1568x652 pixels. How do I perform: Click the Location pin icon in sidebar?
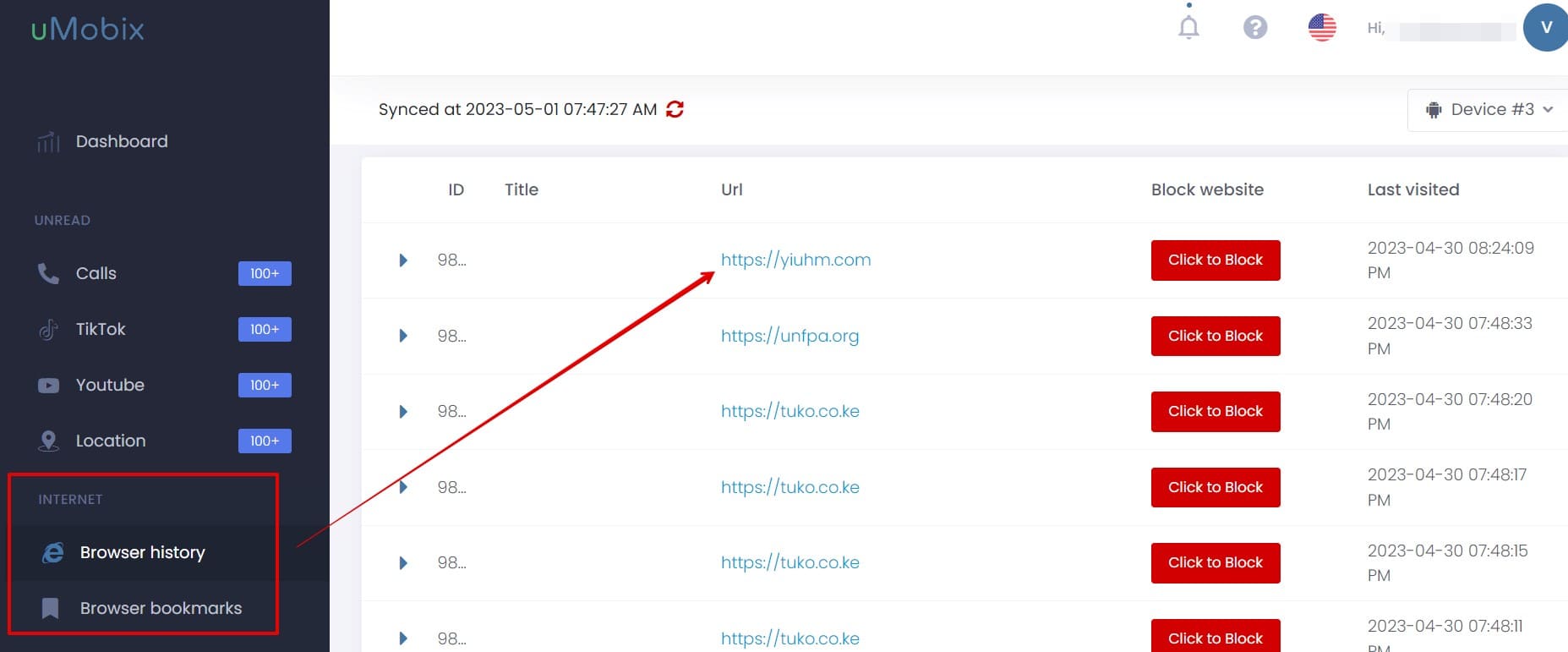pyautogui.click(x=49, y=441)
